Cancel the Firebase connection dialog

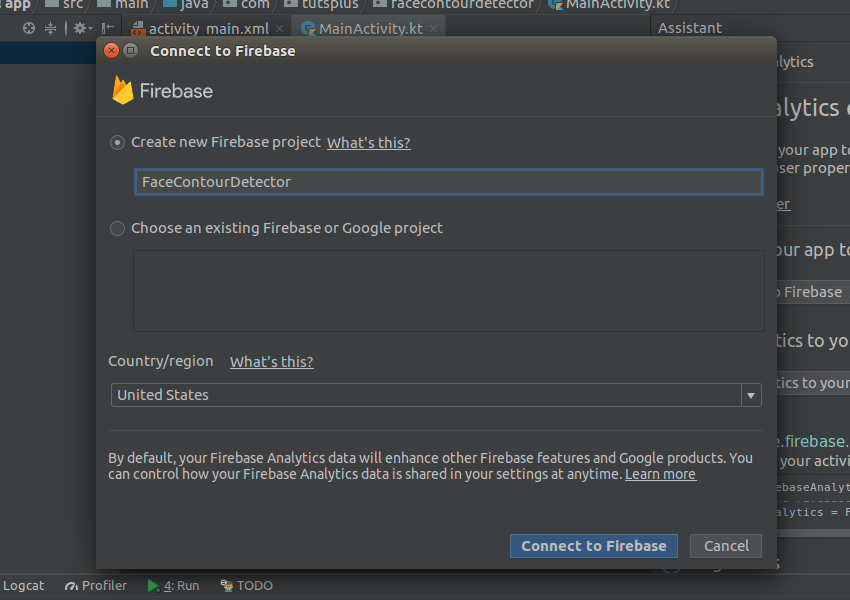coord(726,546)
